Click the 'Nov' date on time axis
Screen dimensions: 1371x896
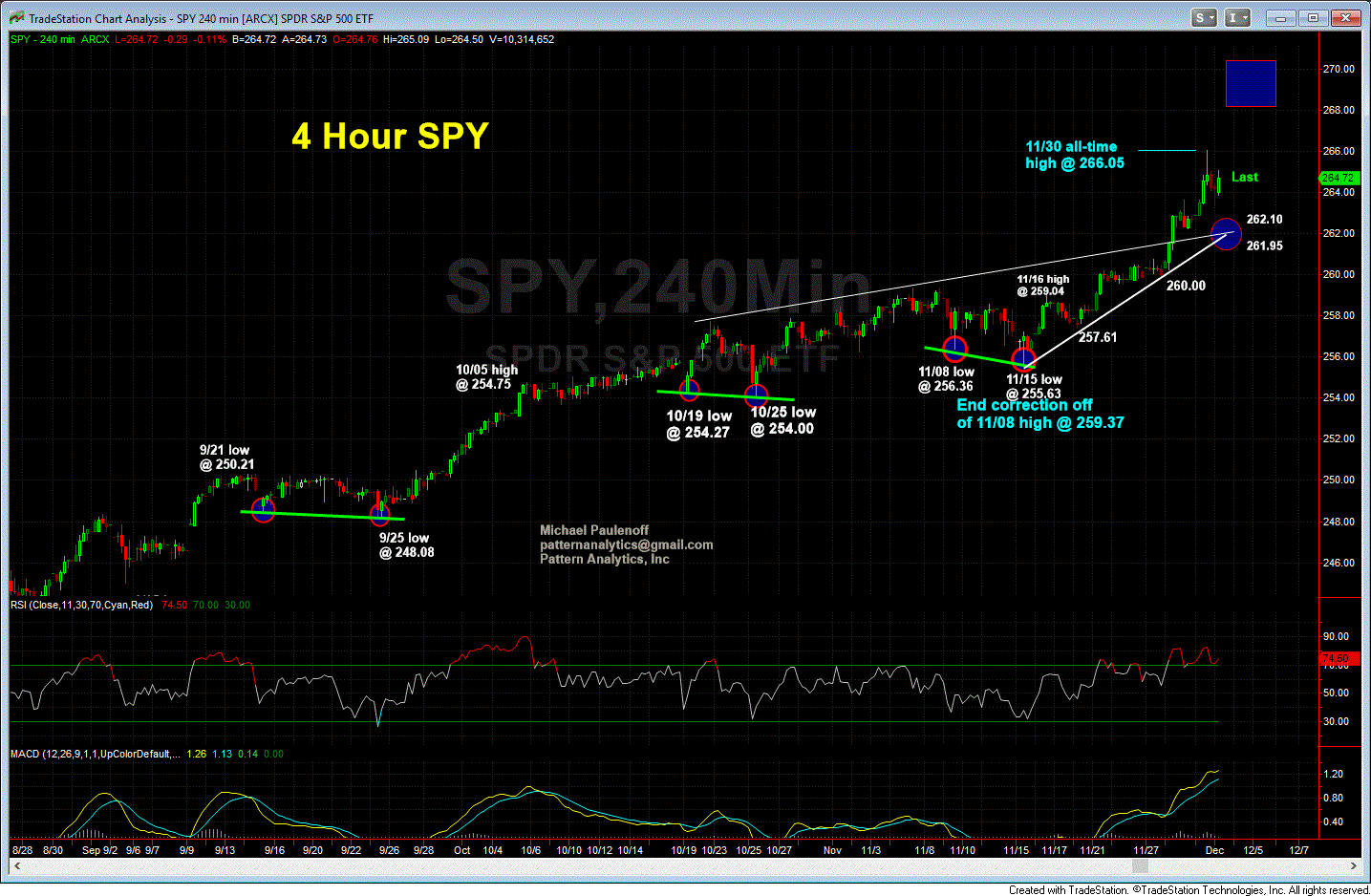click(832, 850)
